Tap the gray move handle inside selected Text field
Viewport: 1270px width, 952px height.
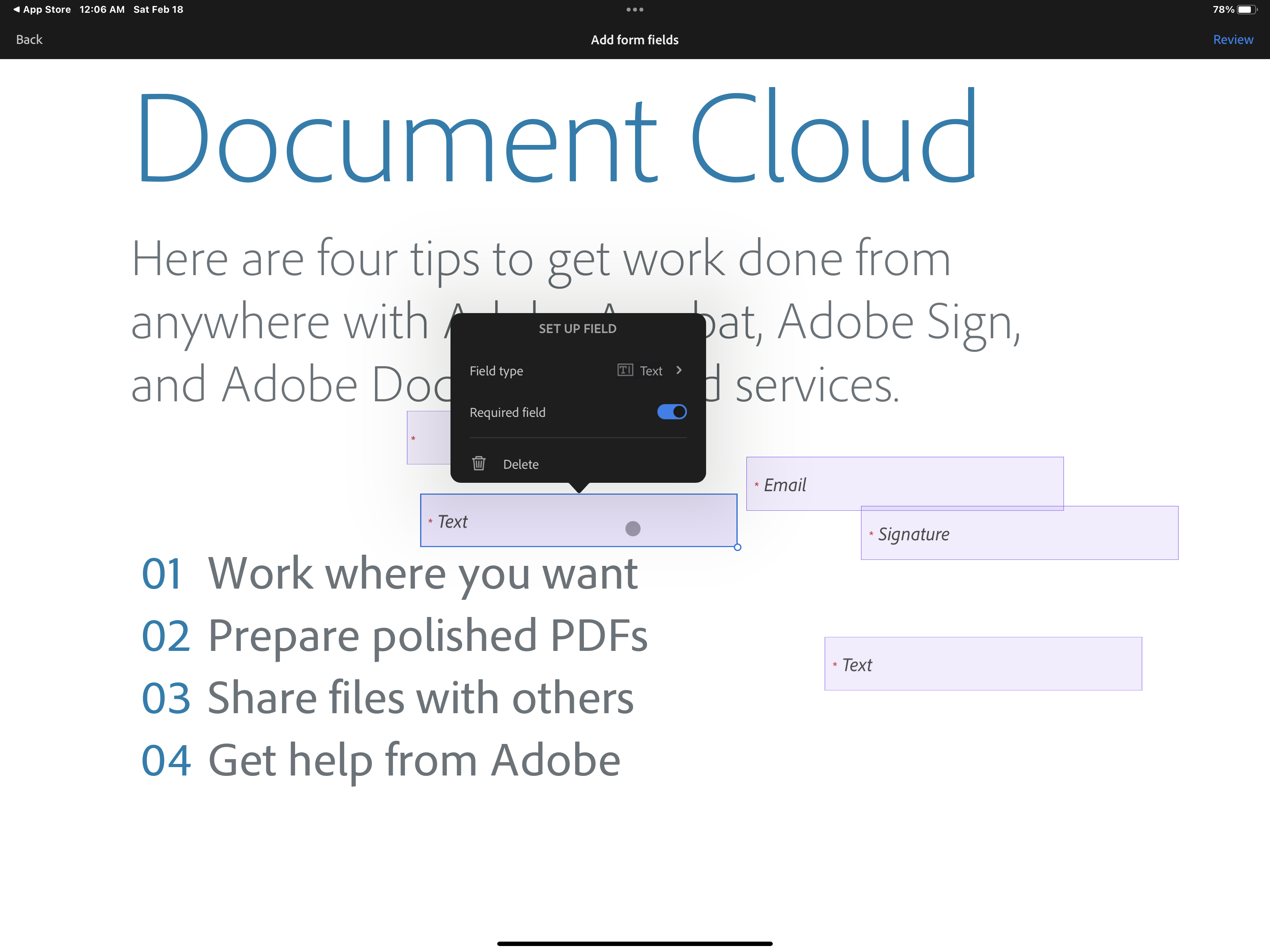point(633,528)
